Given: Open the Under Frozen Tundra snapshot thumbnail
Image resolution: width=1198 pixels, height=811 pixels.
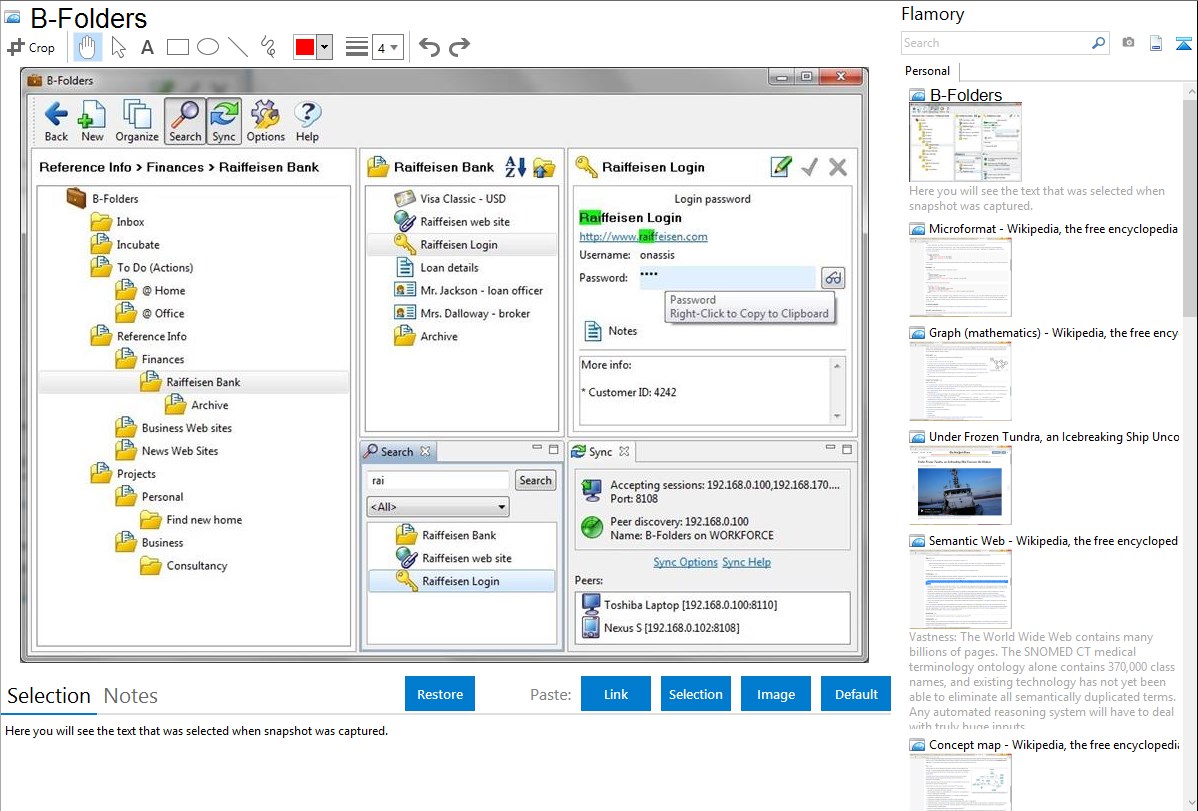Looking at the screenshot, I should [960, 485].
